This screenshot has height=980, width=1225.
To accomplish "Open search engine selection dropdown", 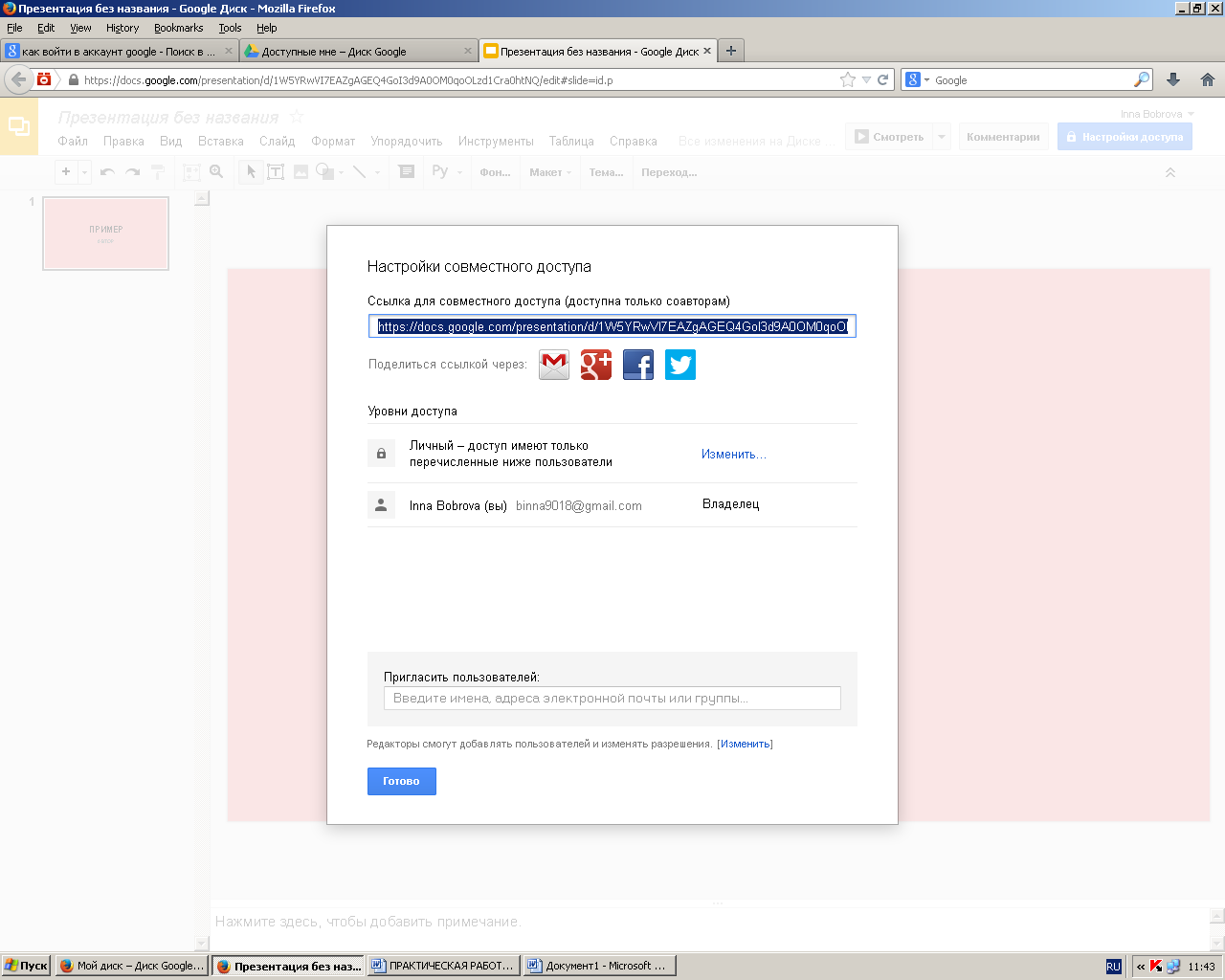I will click(x=918, y=80).
